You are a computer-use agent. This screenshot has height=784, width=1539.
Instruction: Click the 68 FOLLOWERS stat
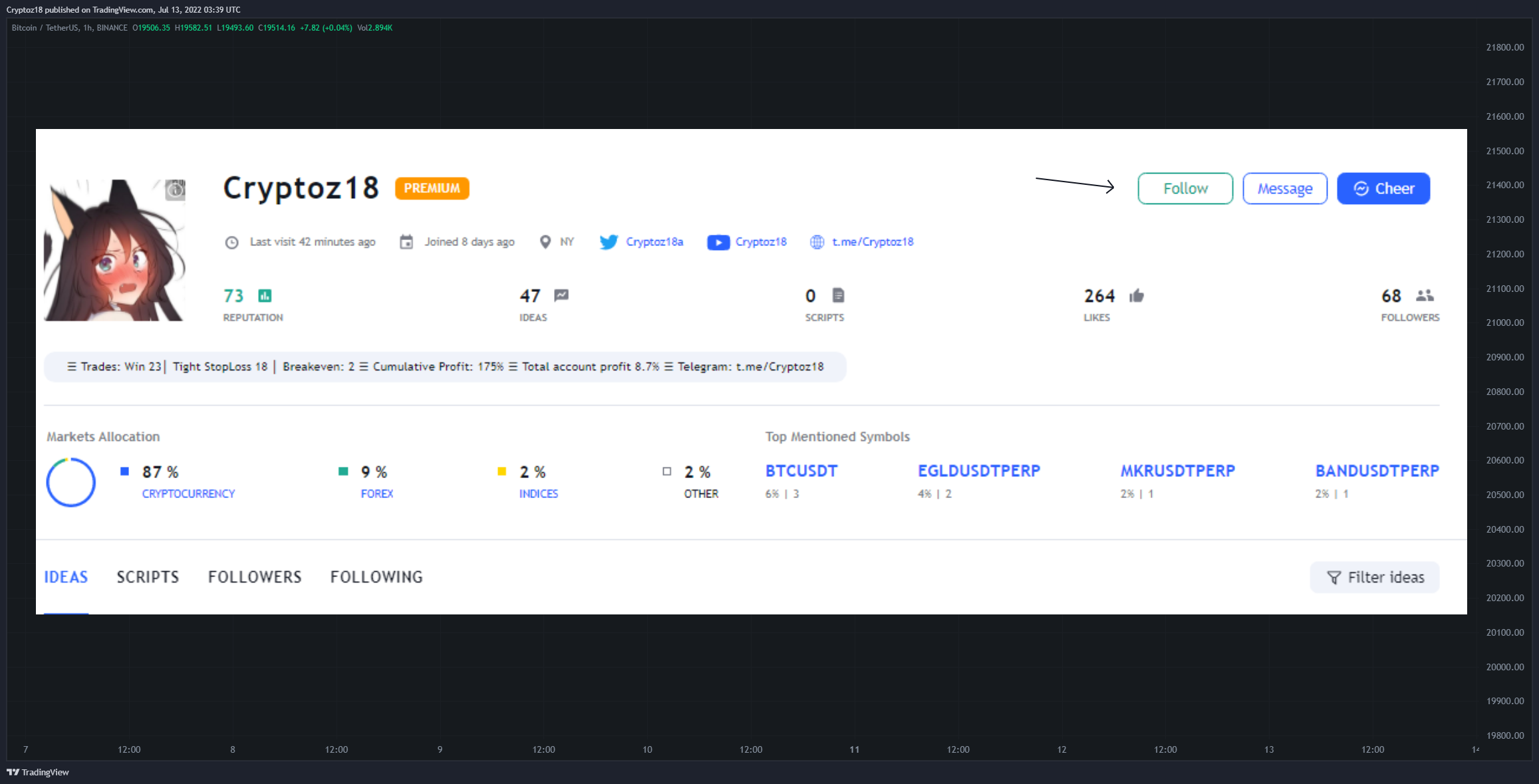1410,305
